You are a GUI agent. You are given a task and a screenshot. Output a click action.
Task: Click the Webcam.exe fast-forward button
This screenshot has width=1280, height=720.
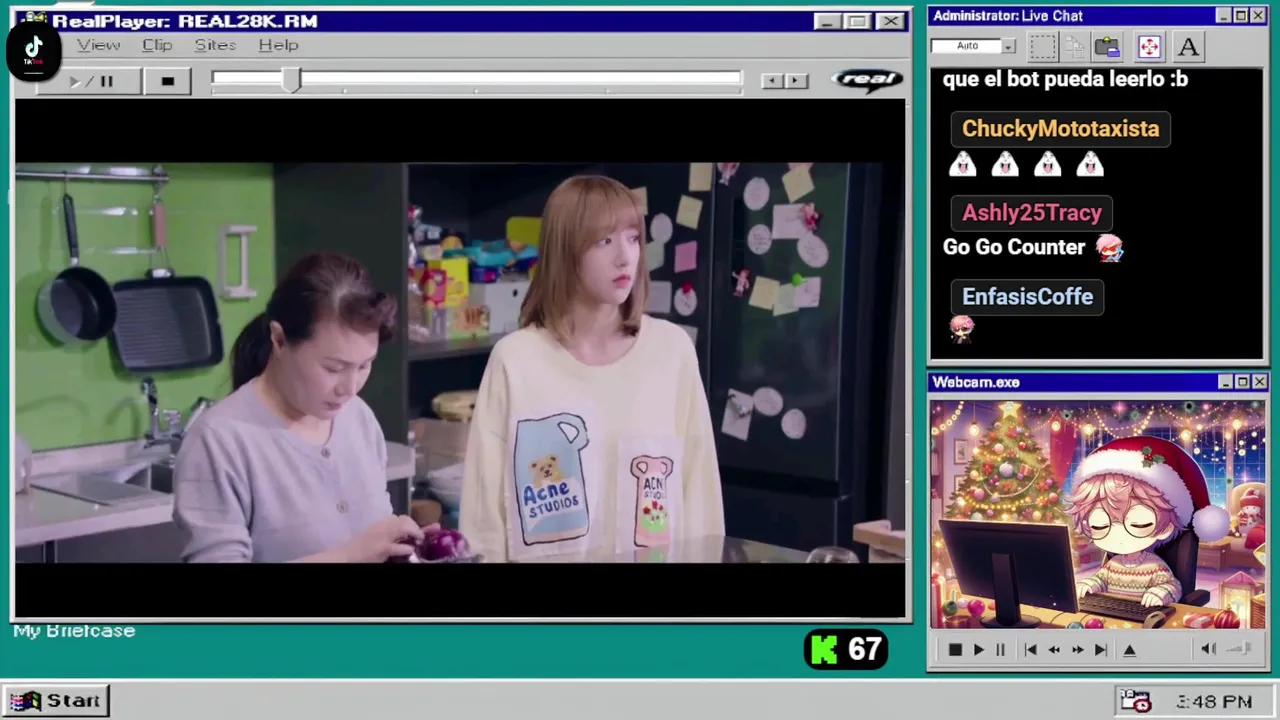click(1077, 650)
